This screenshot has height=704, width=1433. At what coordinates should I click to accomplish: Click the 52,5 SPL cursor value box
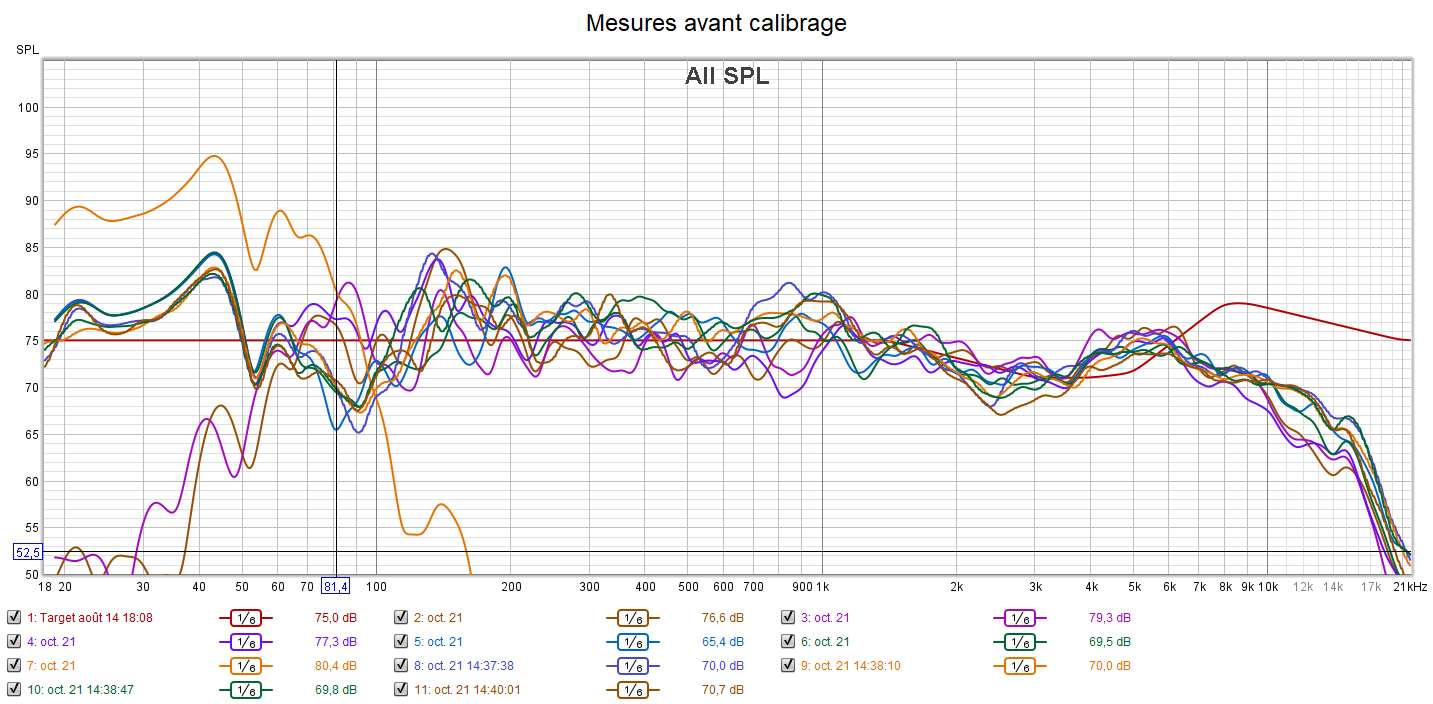pyautogui.click(x=27, y=552)
